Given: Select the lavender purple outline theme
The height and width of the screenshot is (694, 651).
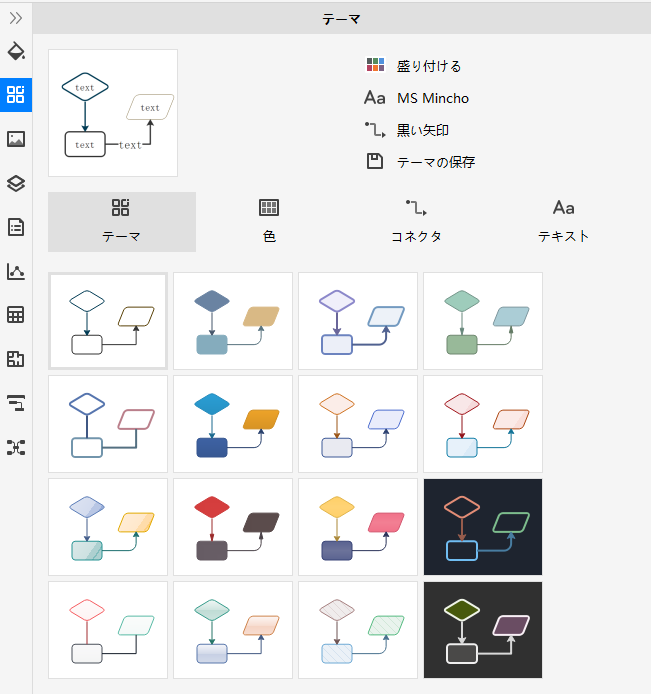Looking at the screenshot, I should pyautogui.click(x=358, y=321).
